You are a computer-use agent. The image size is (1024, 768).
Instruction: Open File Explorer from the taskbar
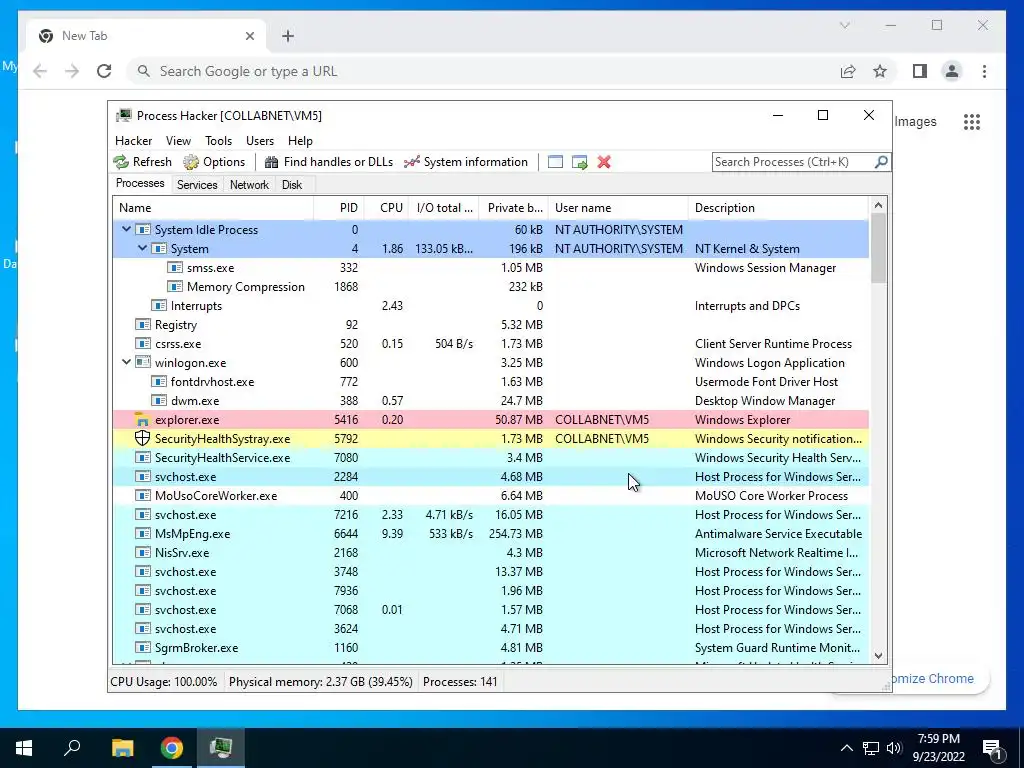(x=122, y=748)
